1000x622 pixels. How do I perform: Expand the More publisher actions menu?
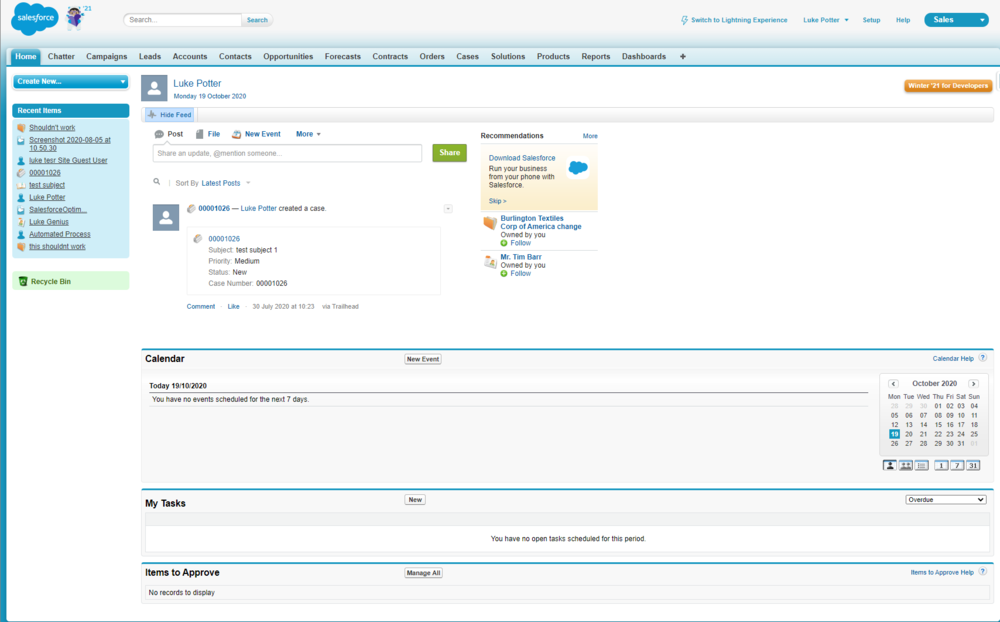click(x=308, y=134)
